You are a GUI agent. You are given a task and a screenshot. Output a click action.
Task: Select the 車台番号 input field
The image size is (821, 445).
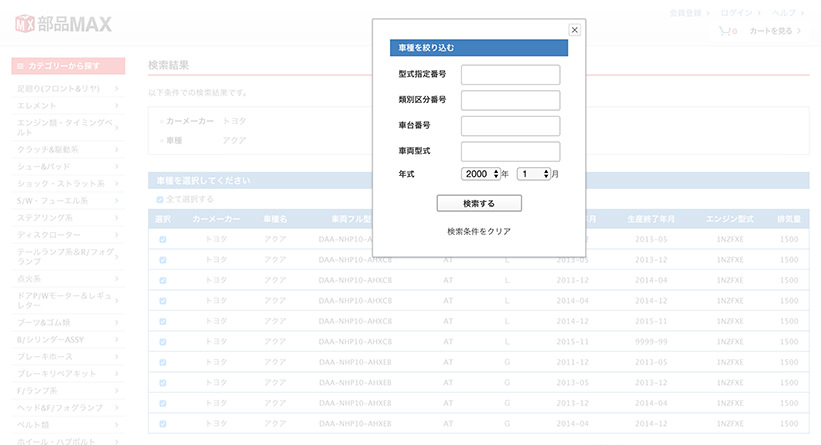[511, 126]
